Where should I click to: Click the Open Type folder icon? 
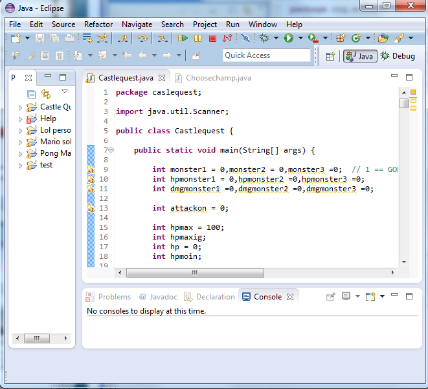point(383,38)
